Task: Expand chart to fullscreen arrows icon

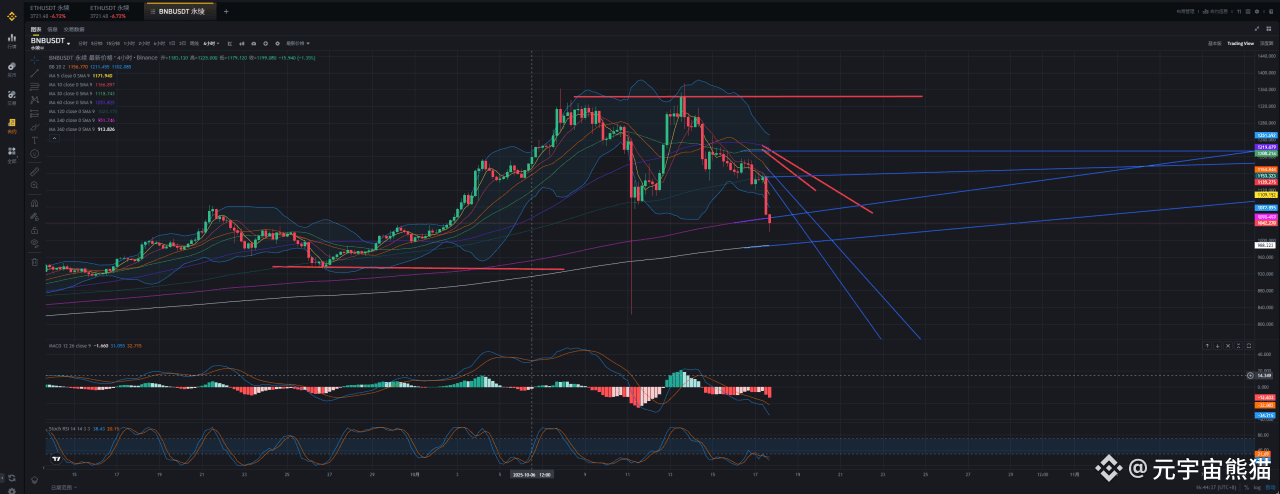Action: tap(1257, 29)
